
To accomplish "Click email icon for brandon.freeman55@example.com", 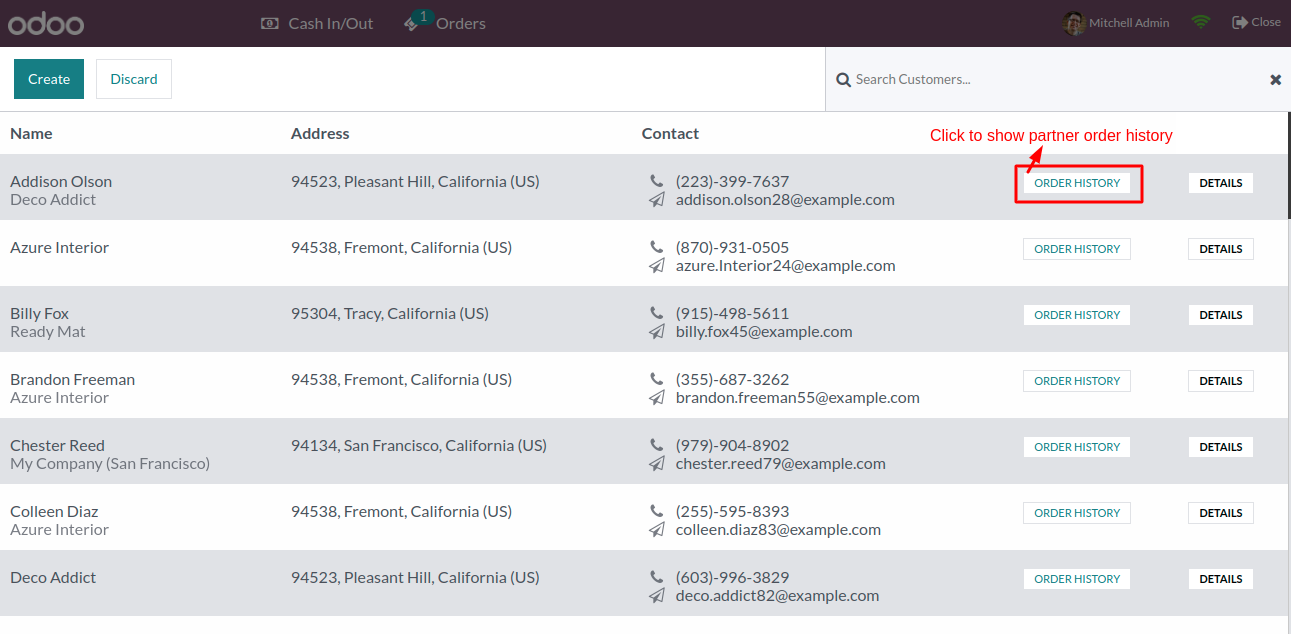I will [x=656, y=397].
